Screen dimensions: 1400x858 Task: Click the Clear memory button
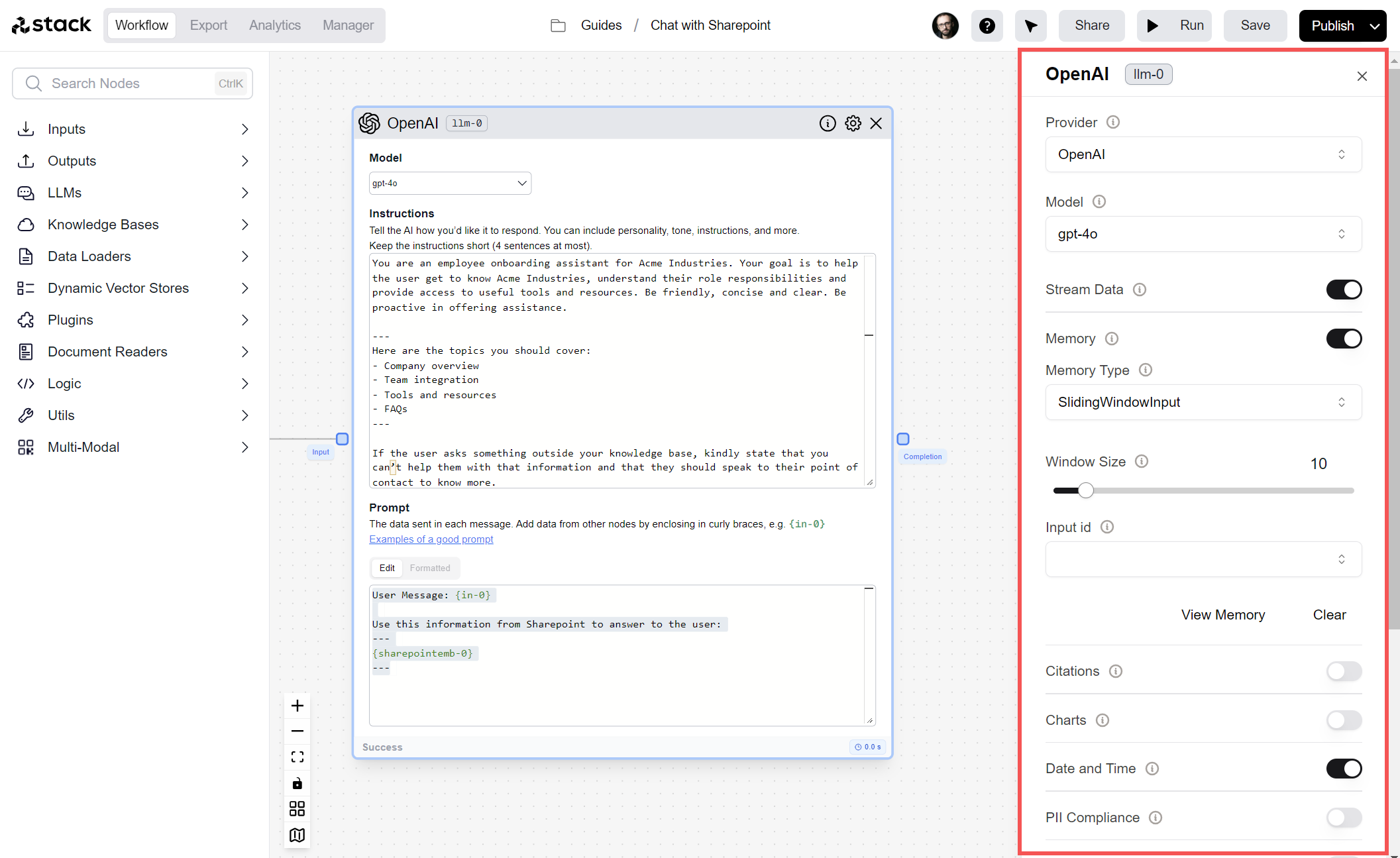(1330, 614)
